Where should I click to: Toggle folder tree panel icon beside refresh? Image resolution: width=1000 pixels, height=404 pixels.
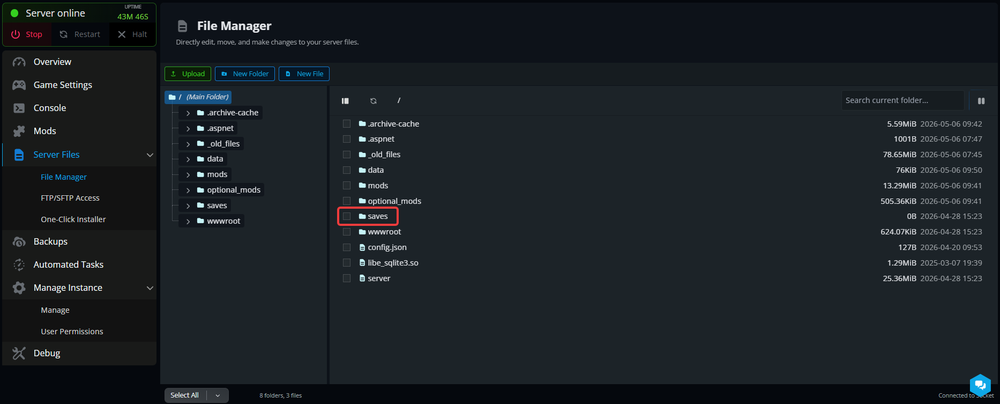pyautogui.click(x=345, y=101)
